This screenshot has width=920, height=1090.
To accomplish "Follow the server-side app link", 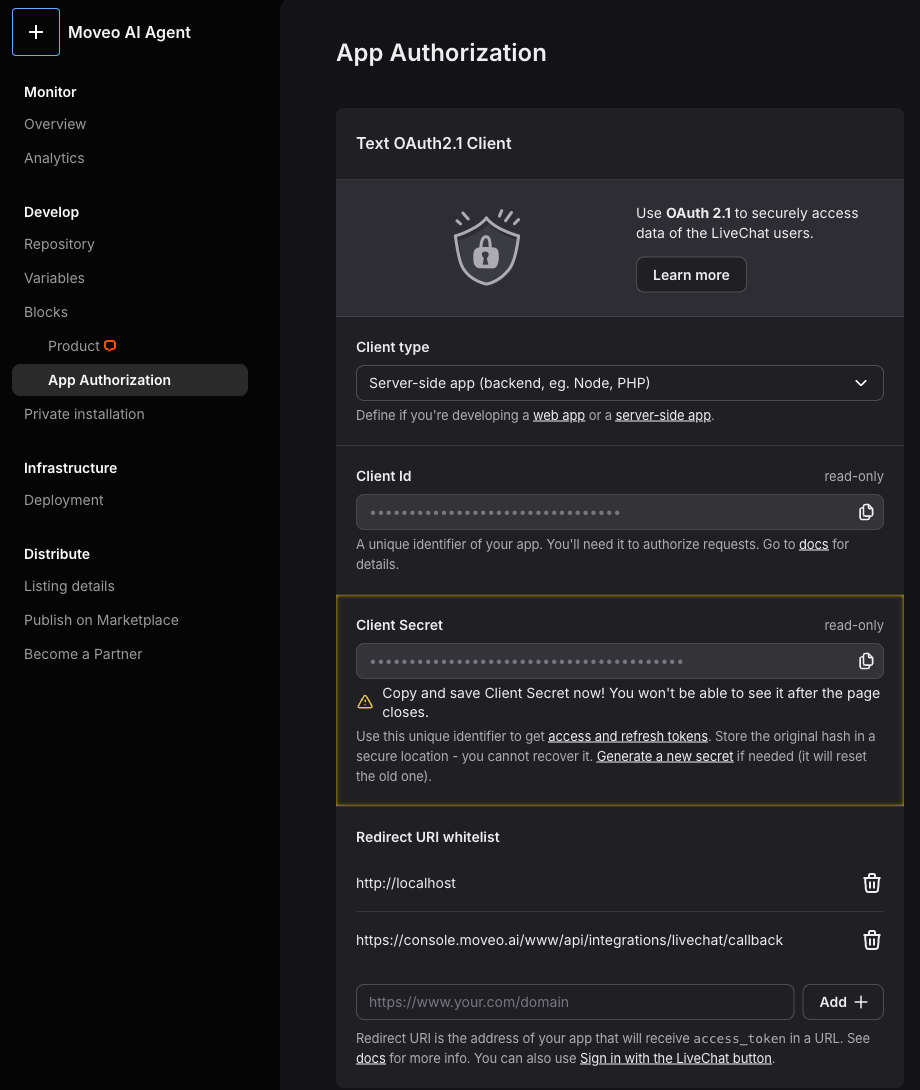I will pos(663,416).
